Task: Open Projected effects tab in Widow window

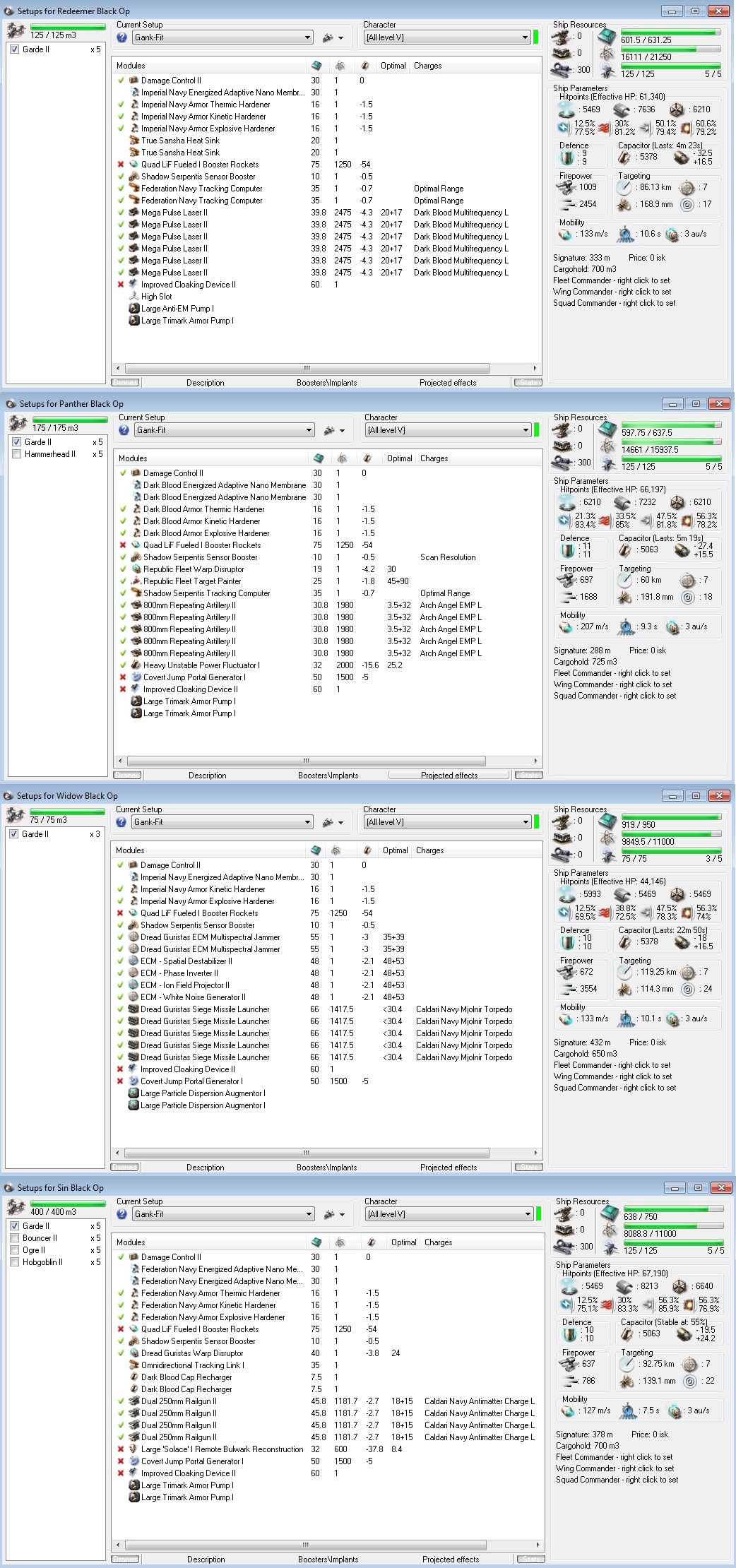Action: point(449,1168)
